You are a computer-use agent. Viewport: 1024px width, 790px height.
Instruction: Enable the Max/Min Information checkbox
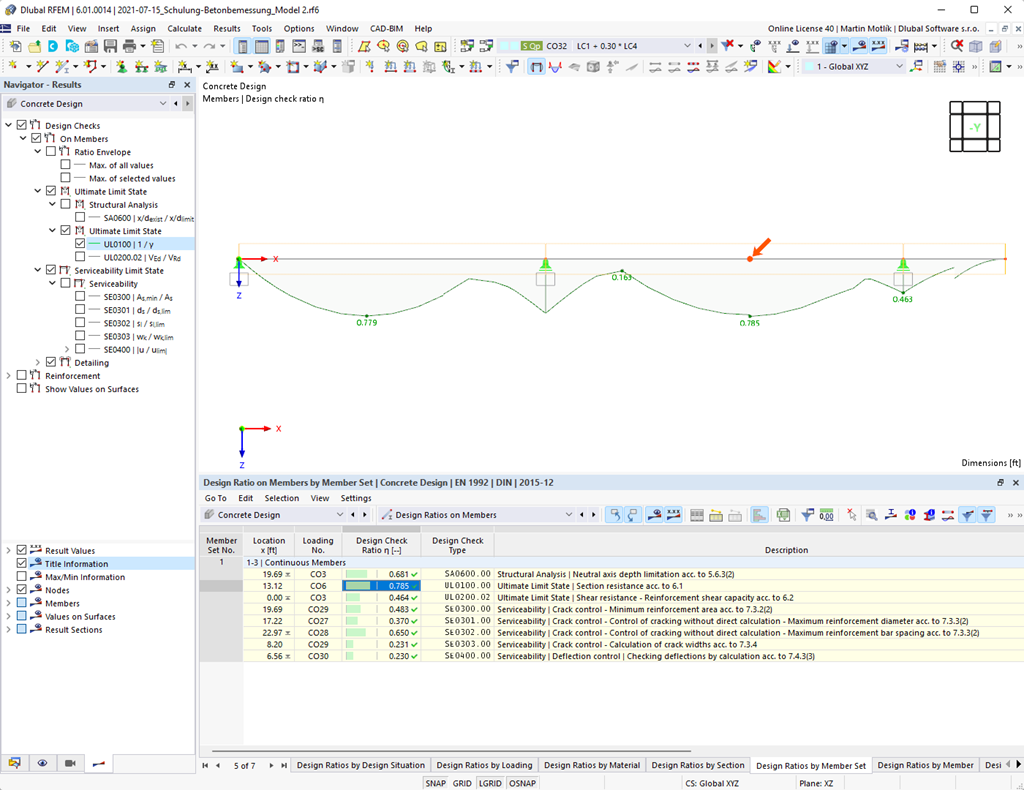[21, 576]
